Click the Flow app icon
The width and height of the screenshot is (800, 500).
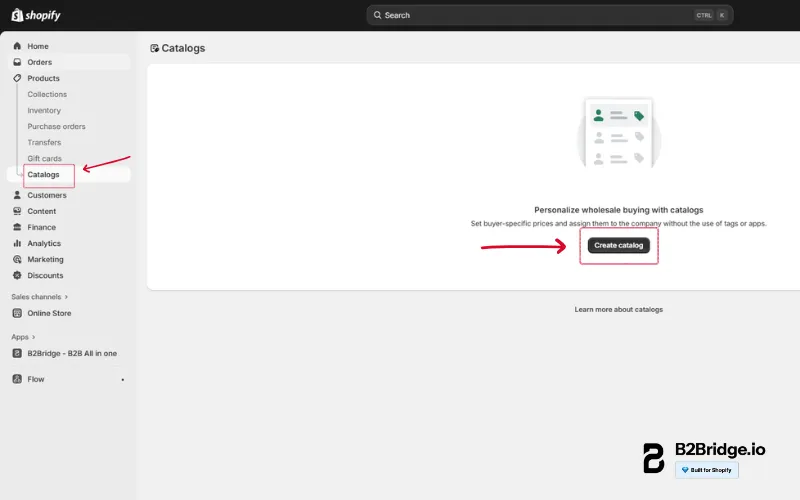(17, 379)
